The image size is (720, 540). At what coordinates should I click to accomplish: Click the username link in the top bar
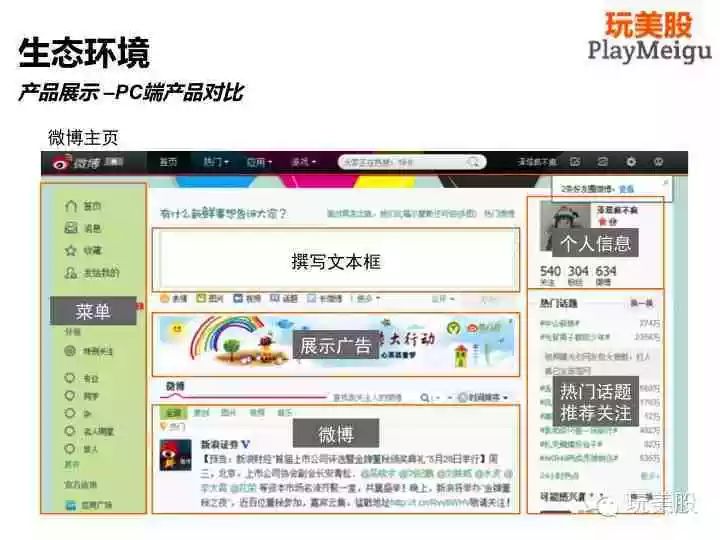[x=537, y=162]
